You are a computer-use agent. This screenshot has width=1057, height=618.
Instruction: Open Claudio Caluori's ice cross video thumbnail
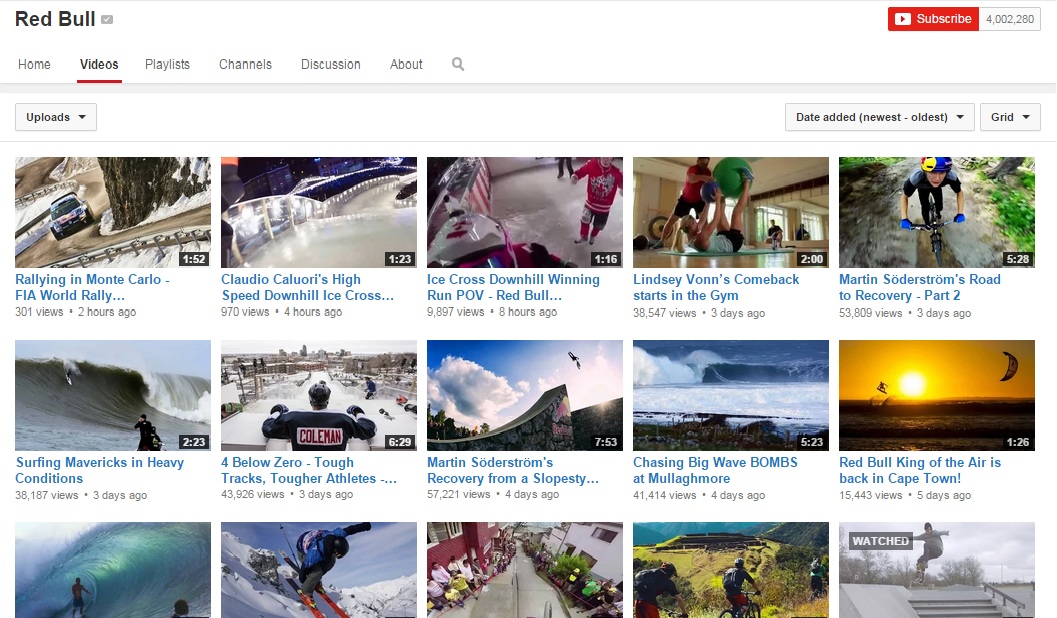pyautogui.click(x=319, y=212)
